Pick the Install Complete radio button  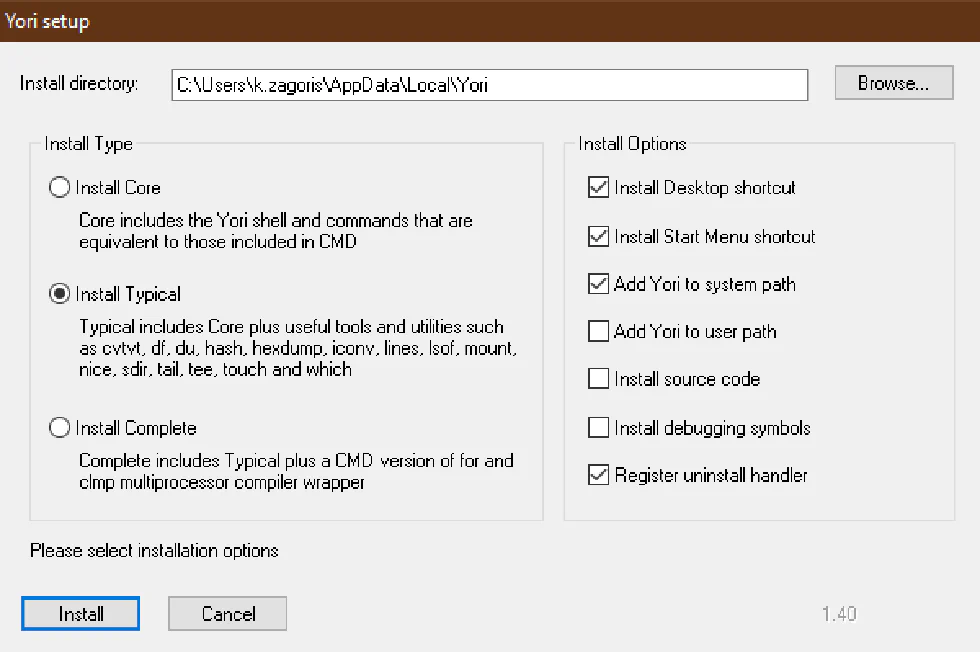point(60,428)
